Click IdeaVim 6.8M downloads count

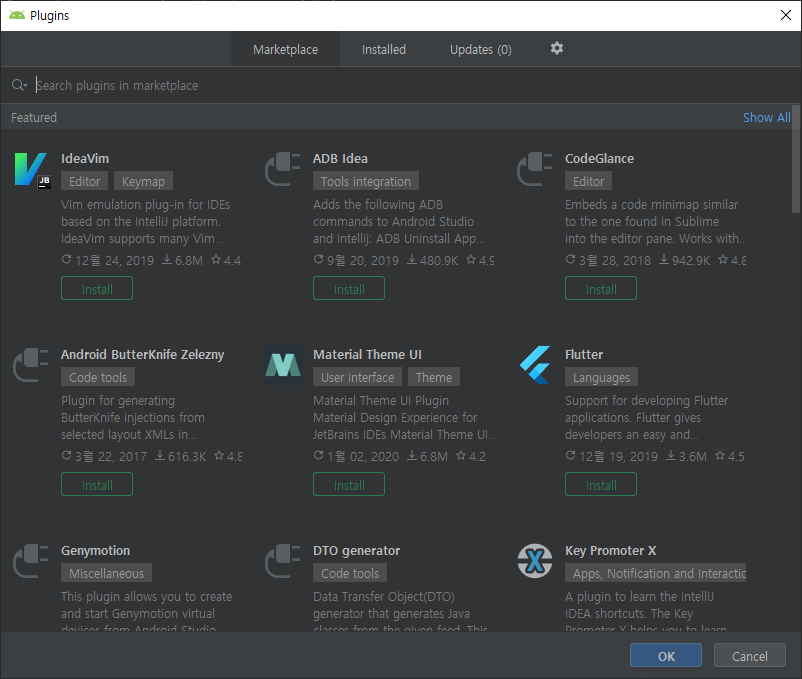(183, 260)
